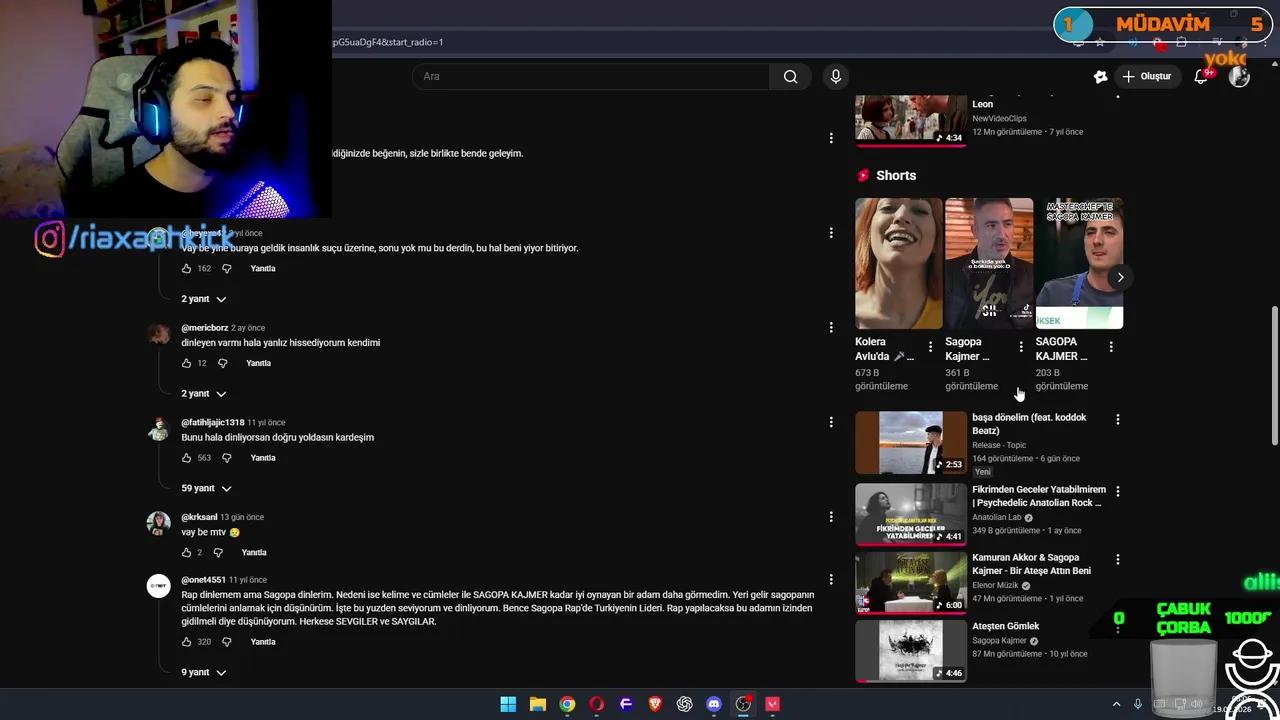This screenshot has height=720, width=1280.
Task: Start voice search with microphone icon
Action: point(836,76)
